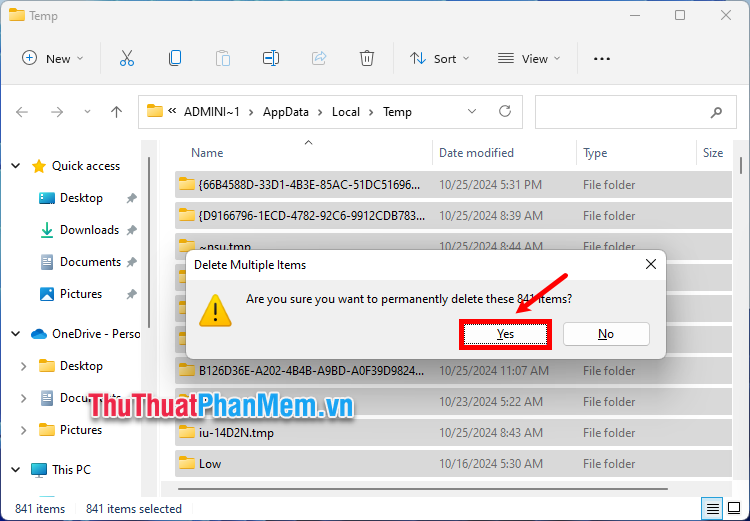This screenshot has width=750, height=521.
Task: Expand the OneDrive Pictures folder
Action: click(x=23, y=430)
